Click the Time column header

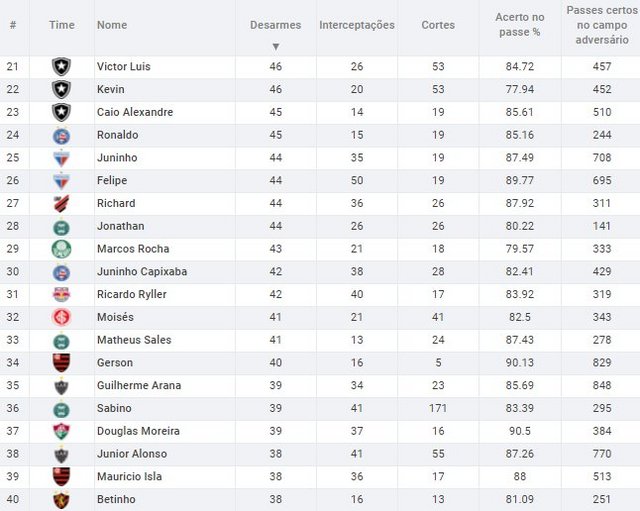click(x=61, y=25)
